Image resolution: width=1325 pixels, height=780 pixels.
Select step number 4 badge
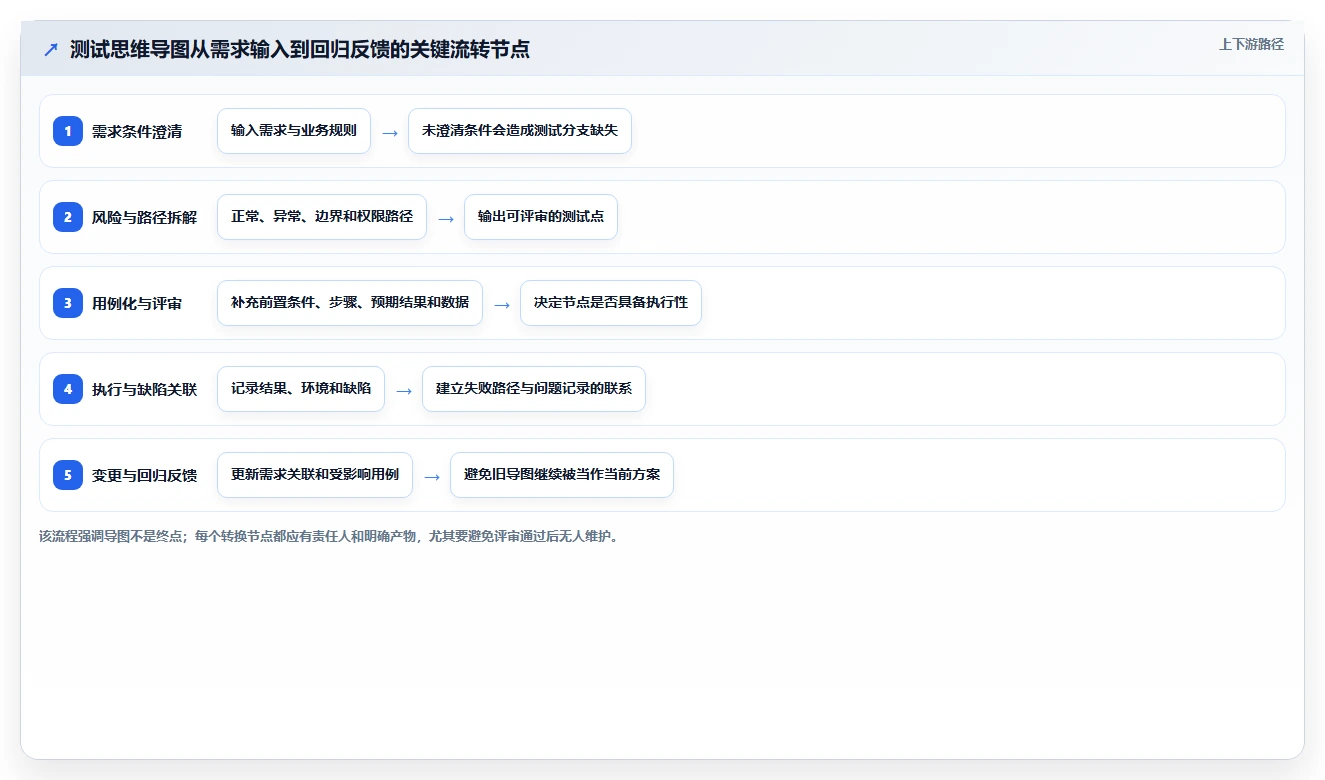coord(68,389)
